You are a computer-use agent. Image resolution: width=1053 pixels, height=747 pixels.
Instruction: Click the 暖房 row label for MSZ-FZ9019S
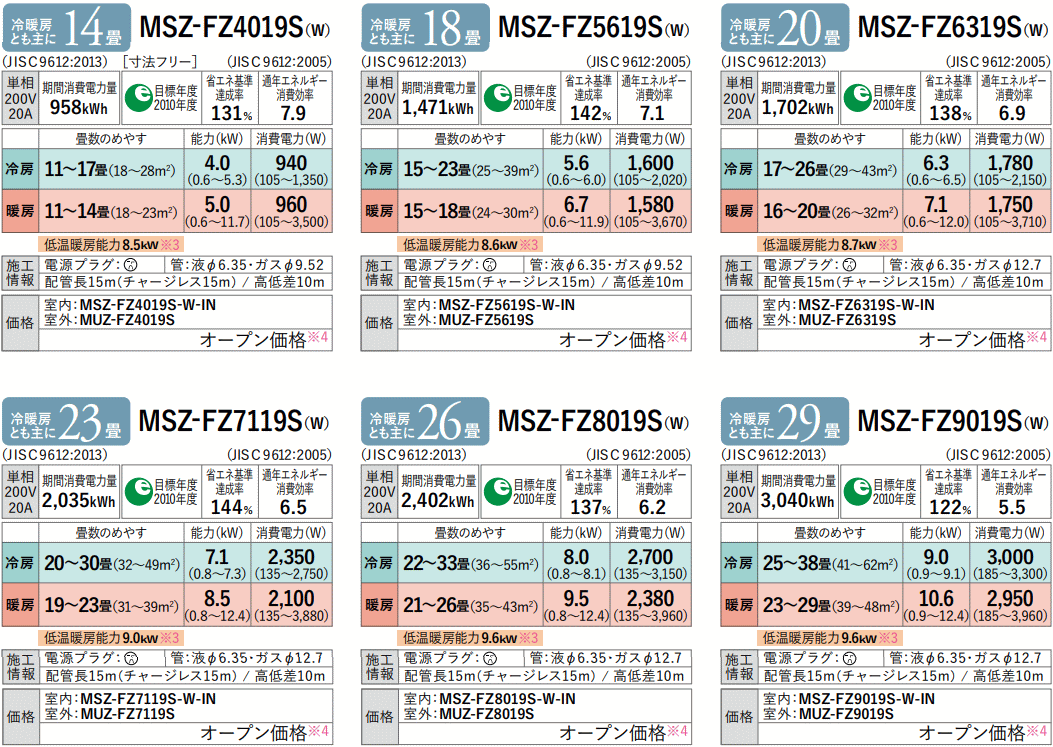tap(739, 605)
